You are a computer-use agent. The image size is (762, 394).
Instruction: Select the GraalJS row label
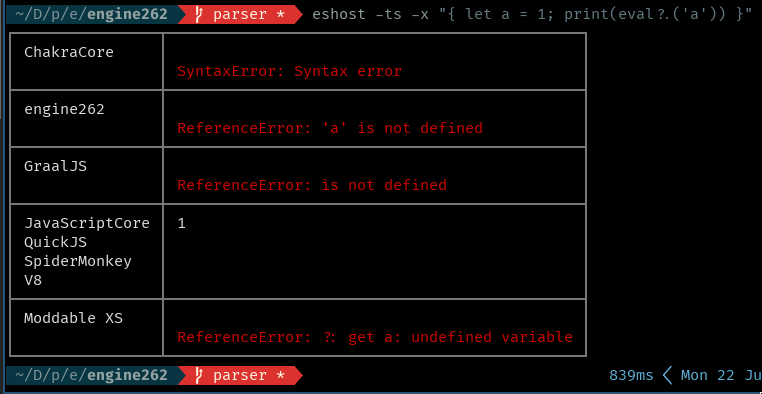click(55, 167)
